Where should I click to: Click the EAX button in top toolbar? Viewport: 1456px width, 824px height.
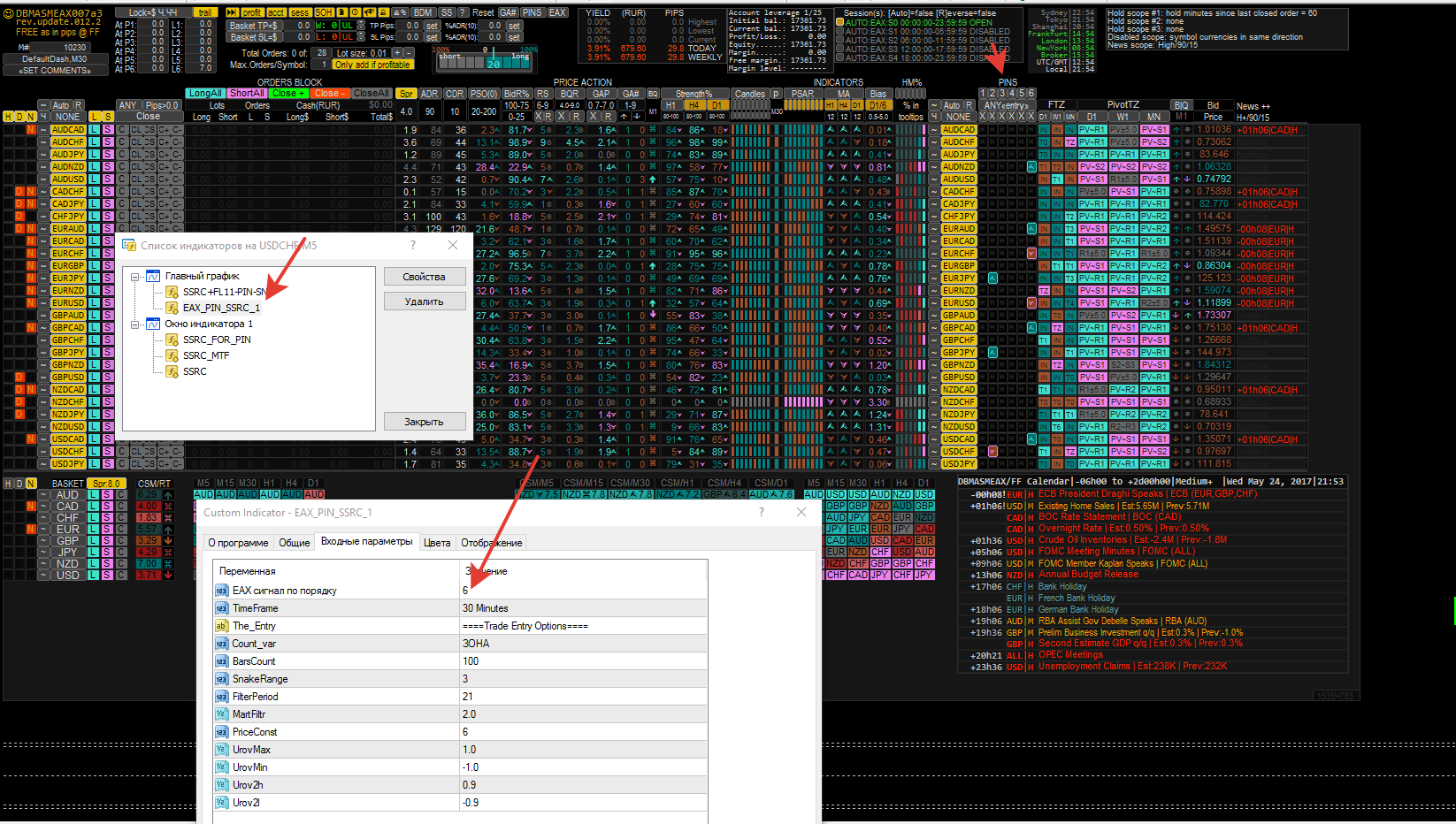(x=557, y=12)
